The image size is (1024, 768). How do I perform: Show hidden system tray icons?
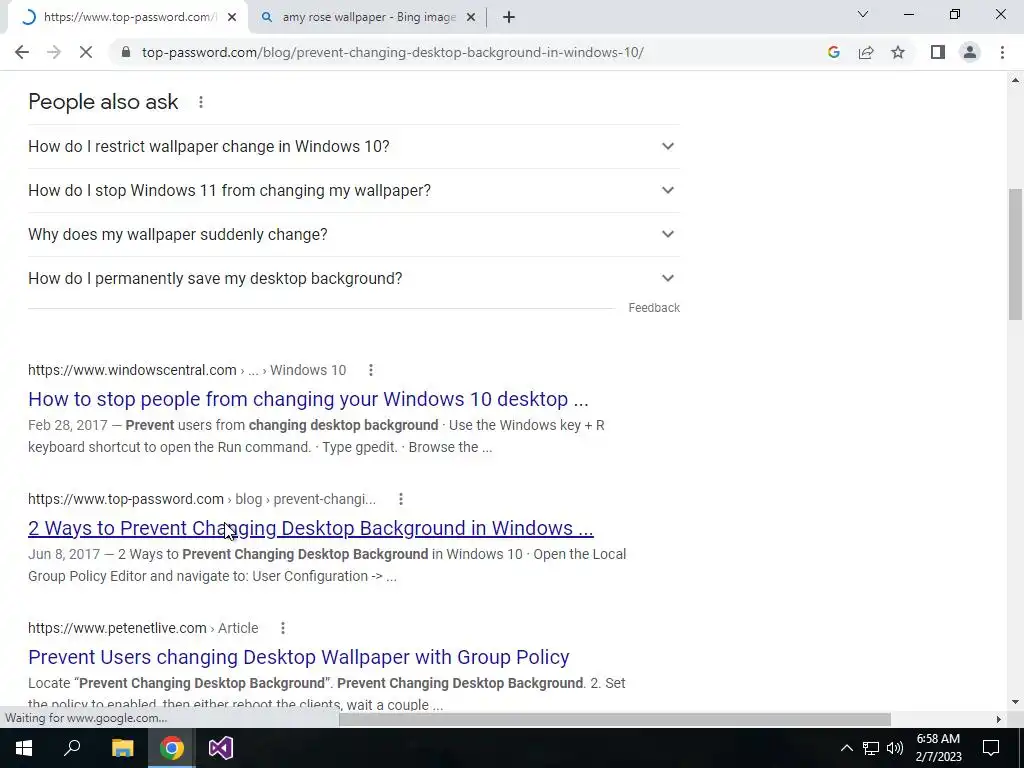(x=846, y=748)
